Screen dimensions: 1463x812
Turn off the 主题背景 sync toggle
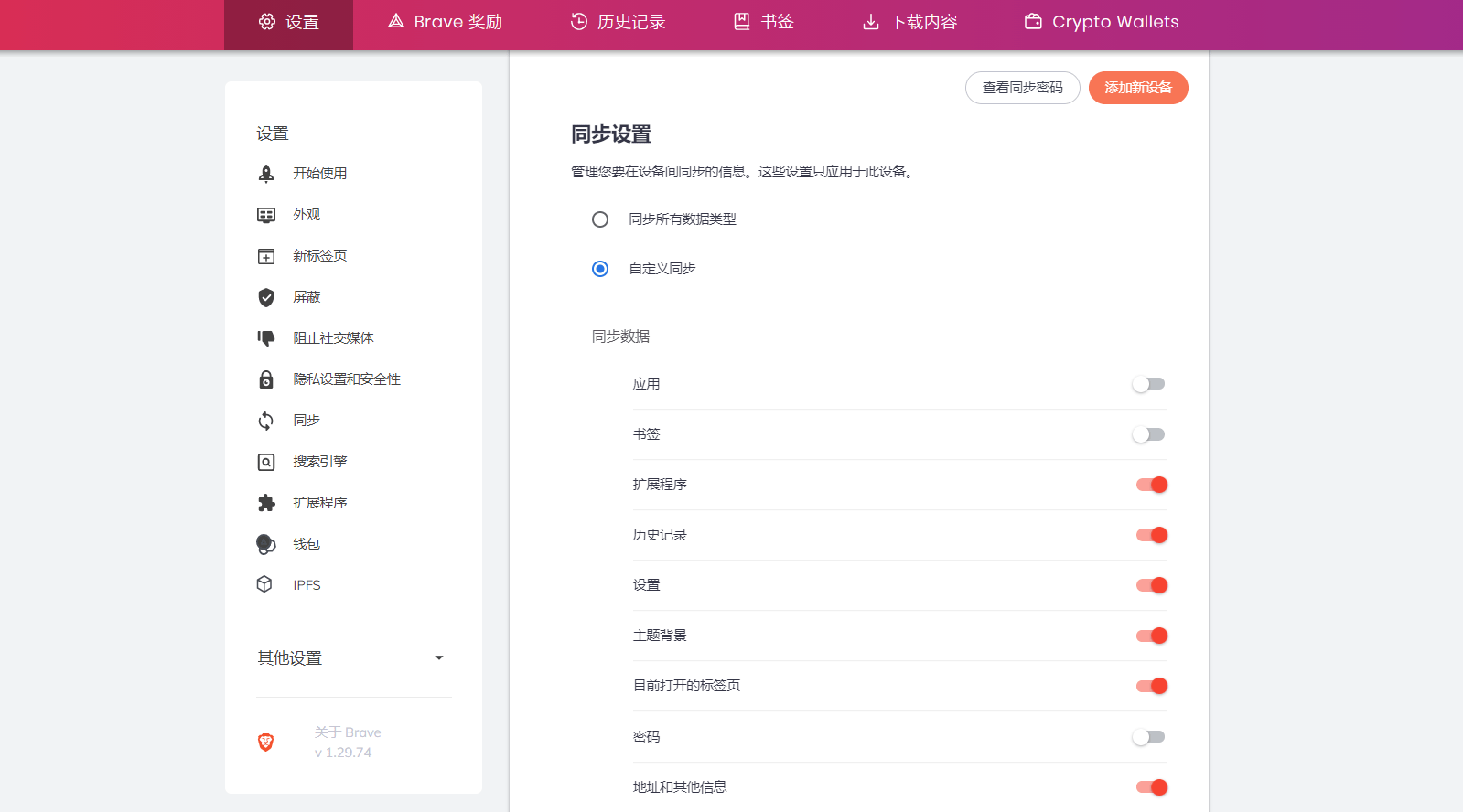pyautogui.click(x=1152, y=636)
